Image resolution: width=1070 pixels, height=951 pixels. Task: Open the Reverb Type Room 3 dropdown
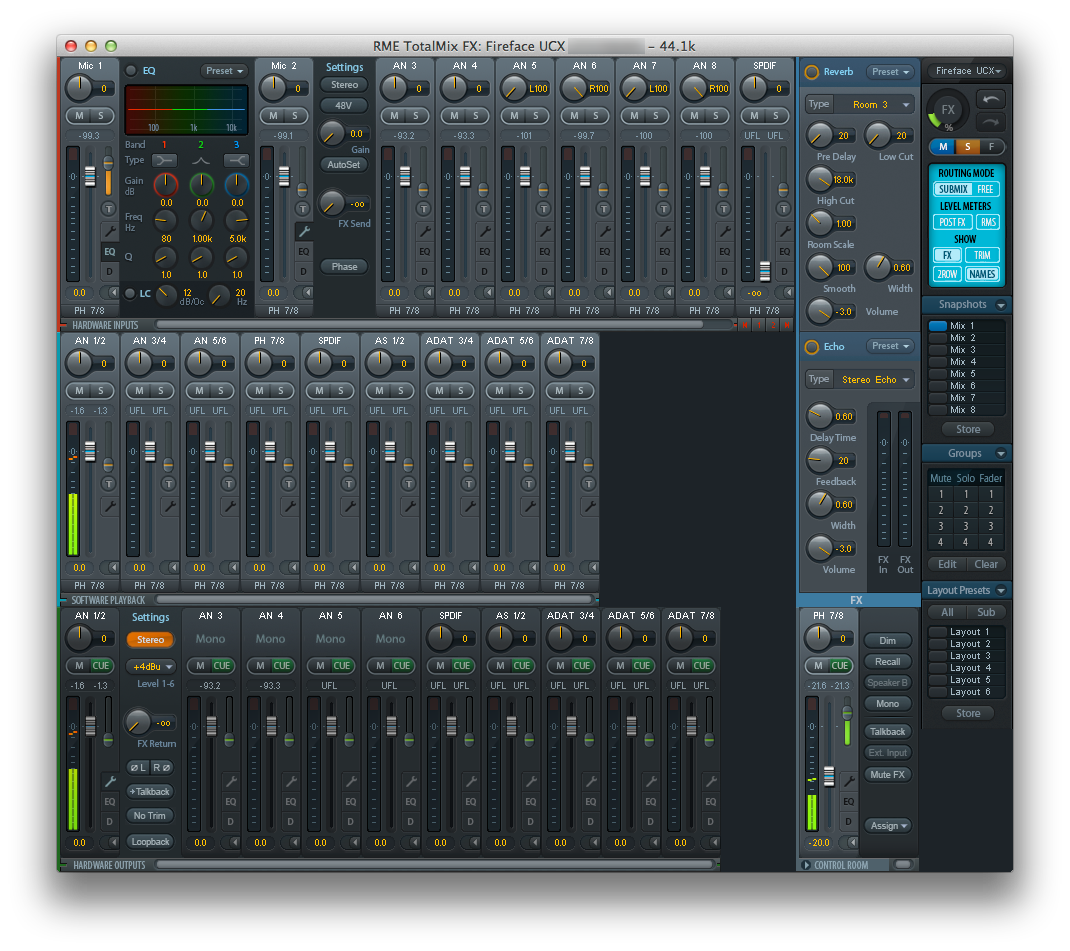click(873, 104)
